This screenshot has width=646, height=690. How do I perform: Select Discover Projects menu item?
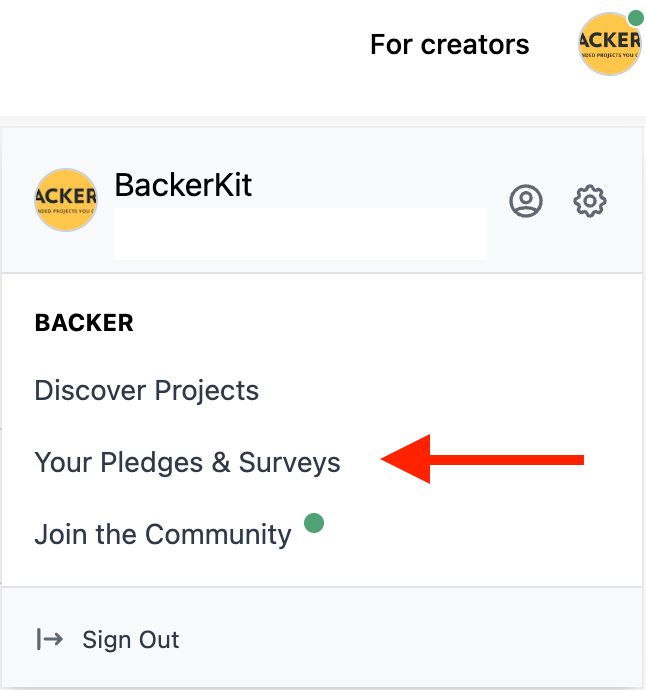tap(147, 390)
